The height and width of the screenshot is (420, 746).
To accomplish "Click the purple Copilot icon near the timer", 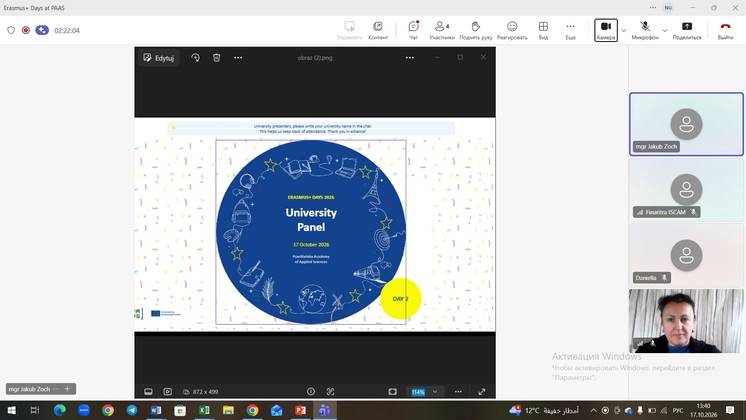I will (42, 30).
